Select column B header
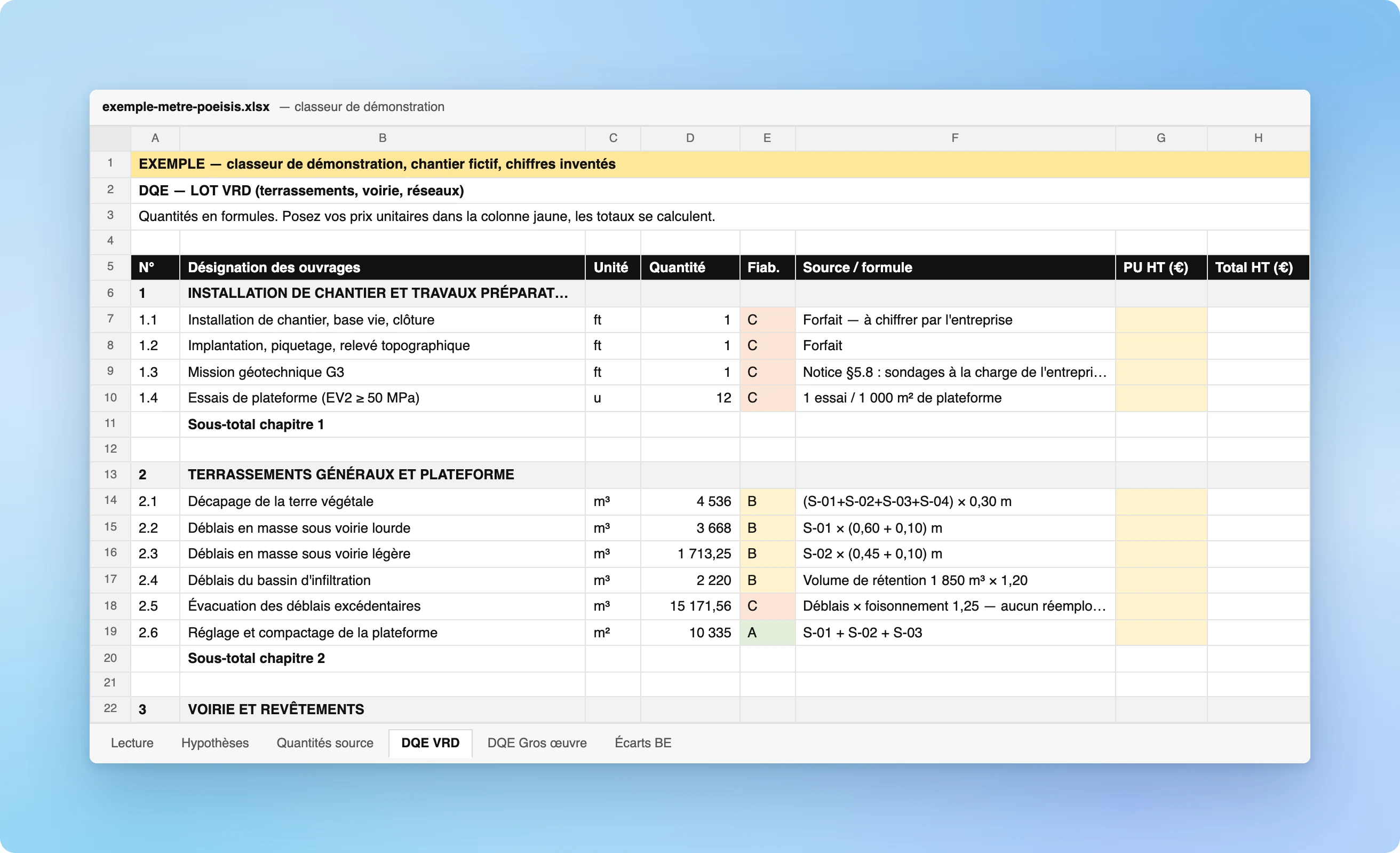1400x853 pixels. (383, 138)
